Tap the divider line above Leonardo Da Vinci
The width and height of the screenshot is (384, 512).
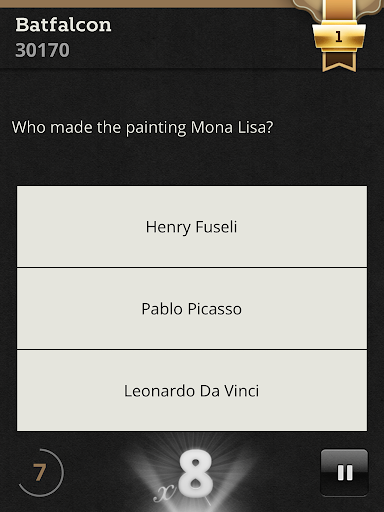192,350
